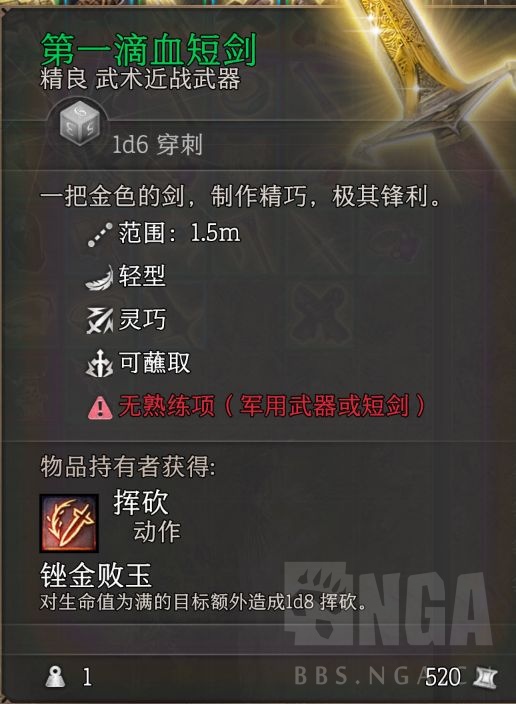Click the feather Light property icon
This screenshot has width=516, height=704.
(x=99, y=278)
